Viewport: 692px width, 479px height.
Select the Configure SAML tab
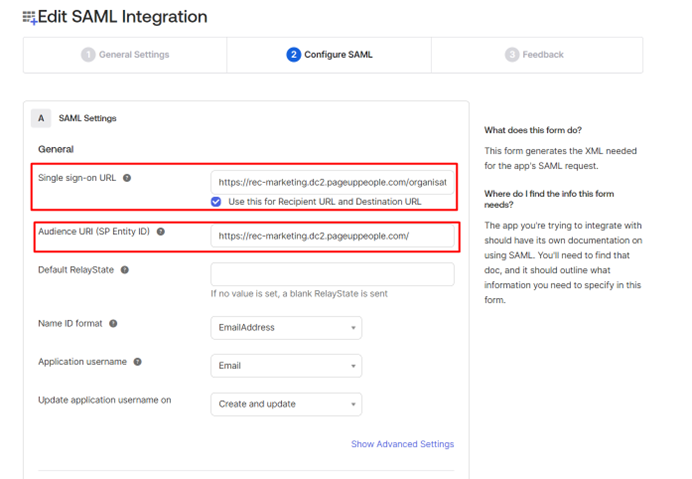coord(329,55)
